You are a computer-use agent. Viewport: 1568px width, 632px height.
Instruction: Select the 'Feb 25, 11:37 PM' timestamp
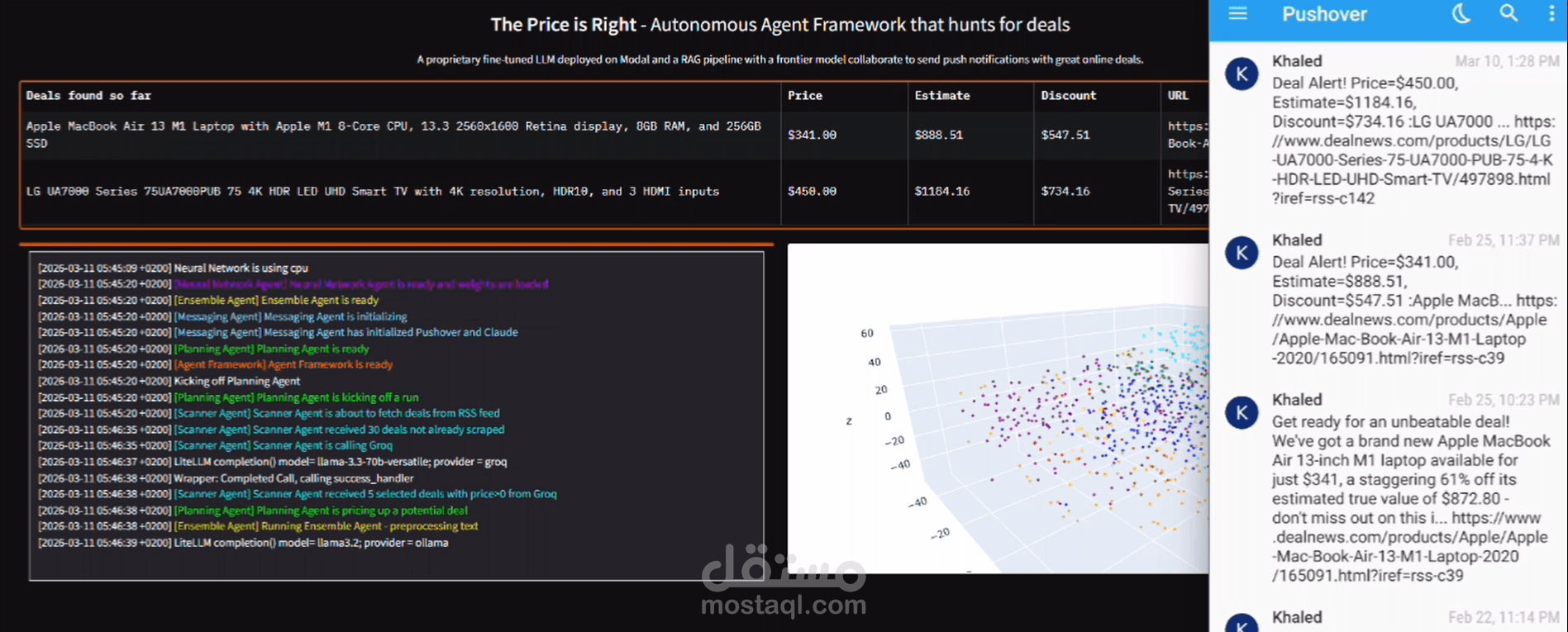point(1504,240)
